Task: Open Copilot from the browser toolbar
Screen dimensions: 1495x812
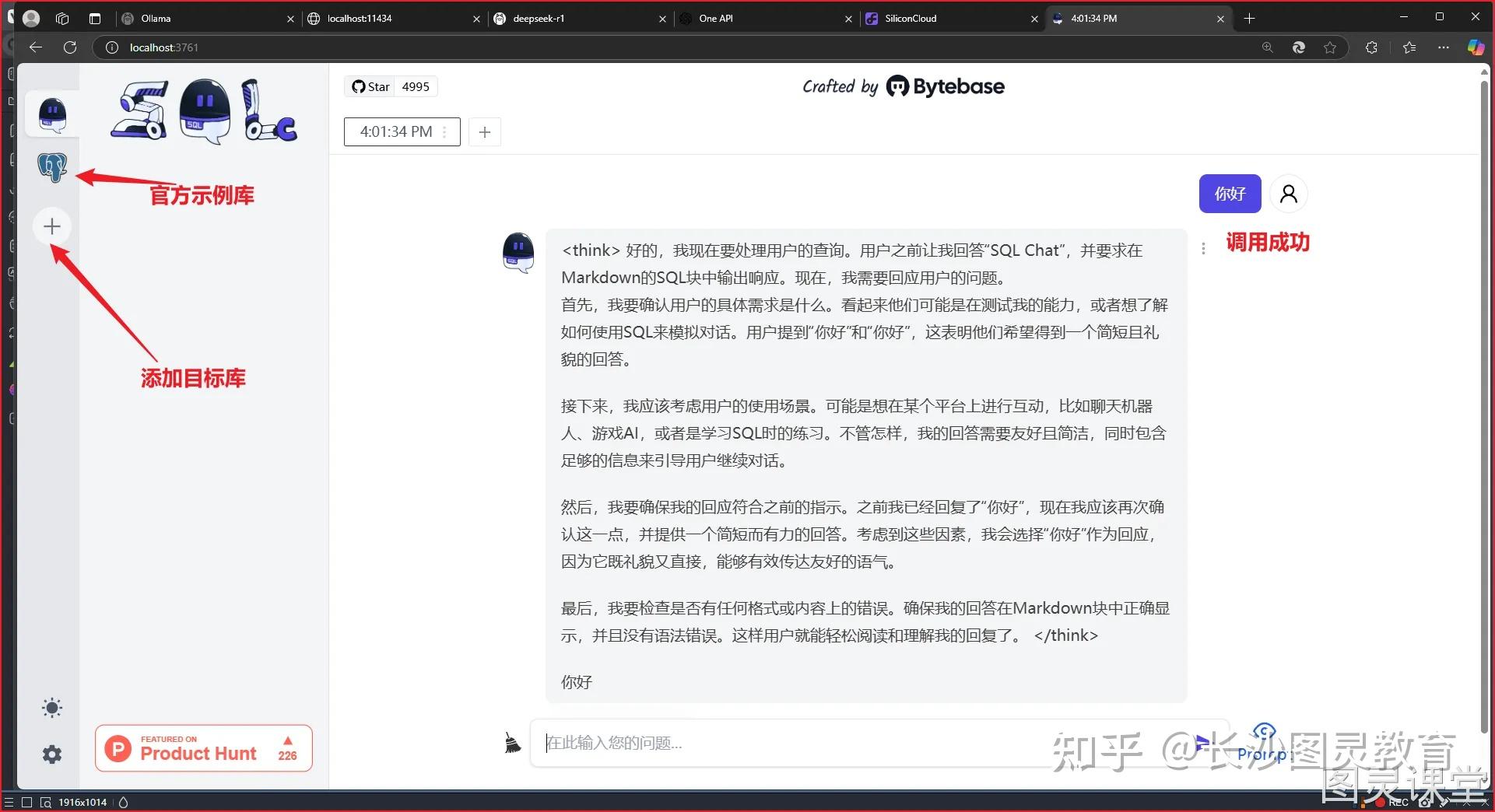Action: (x=1476, y=47)
